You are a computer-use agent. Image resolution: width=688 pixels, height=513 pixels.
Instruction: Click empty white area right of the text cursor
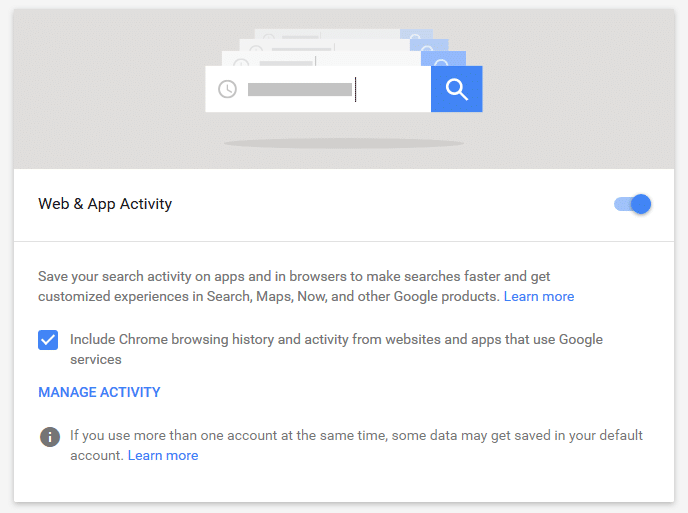pyautogui.click(x=394, y=90)
